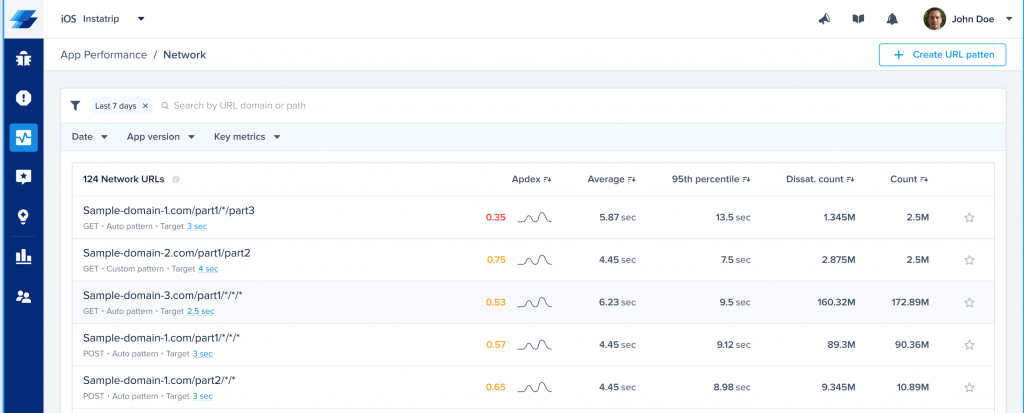The image size is (1024, 413).
Task: Click the megaphone announcements icon
Action: 824,19
